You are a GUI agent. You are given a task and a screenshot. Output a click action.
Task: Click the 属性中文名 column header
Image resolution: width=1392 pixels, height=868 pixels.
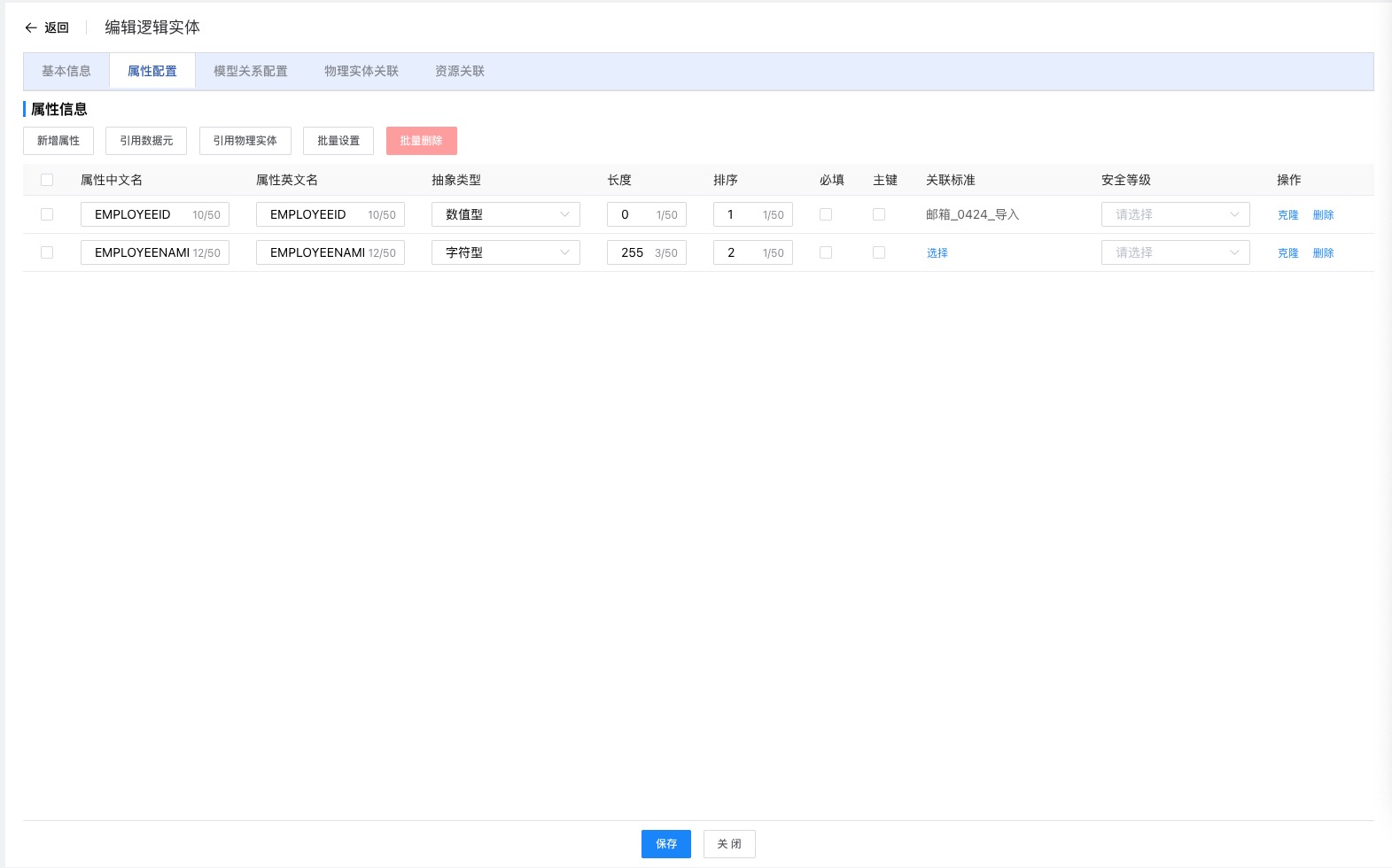pos(112,180)
